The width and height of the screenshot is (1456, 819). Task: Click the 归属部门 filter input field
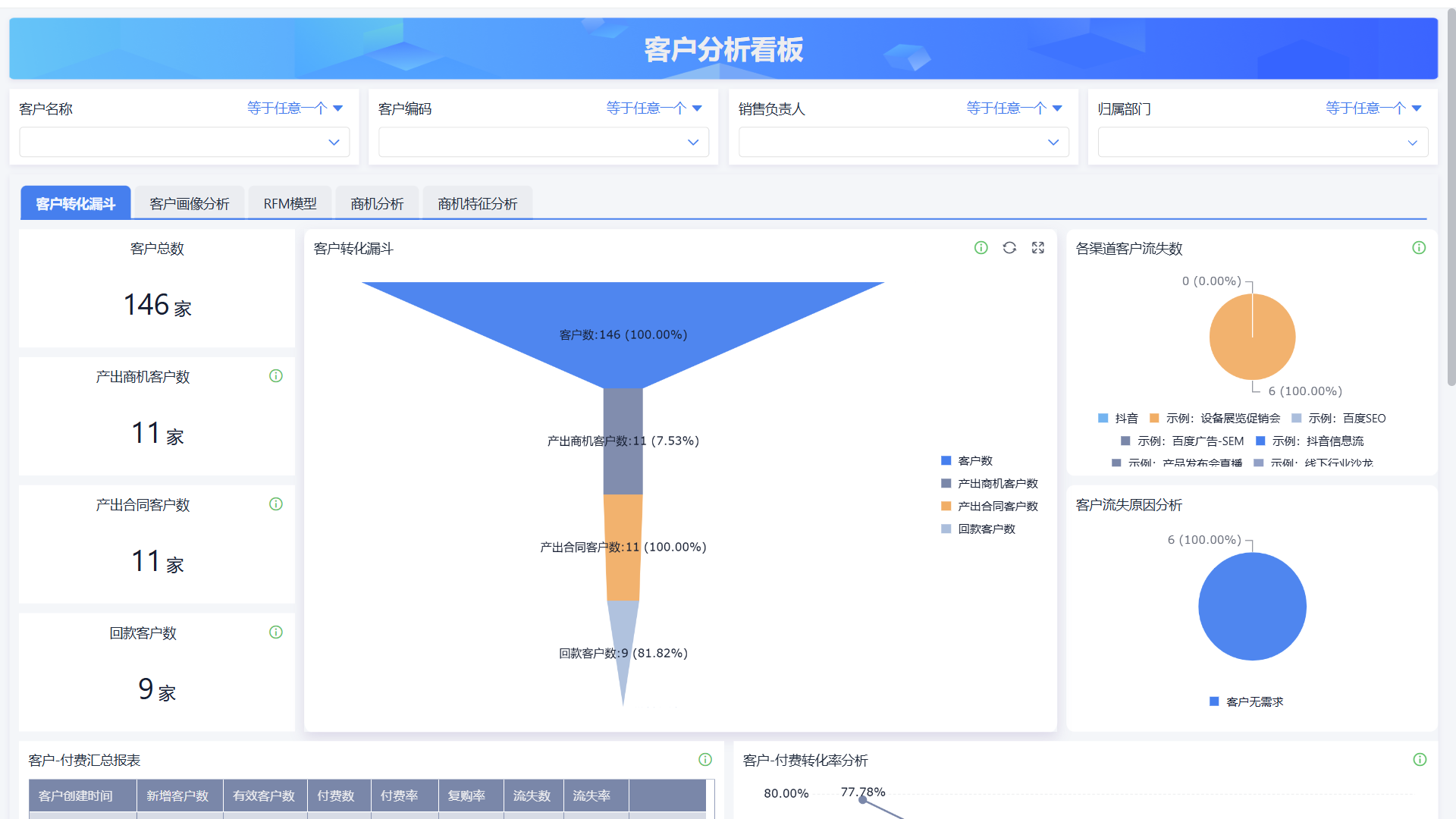[1263, 143]
